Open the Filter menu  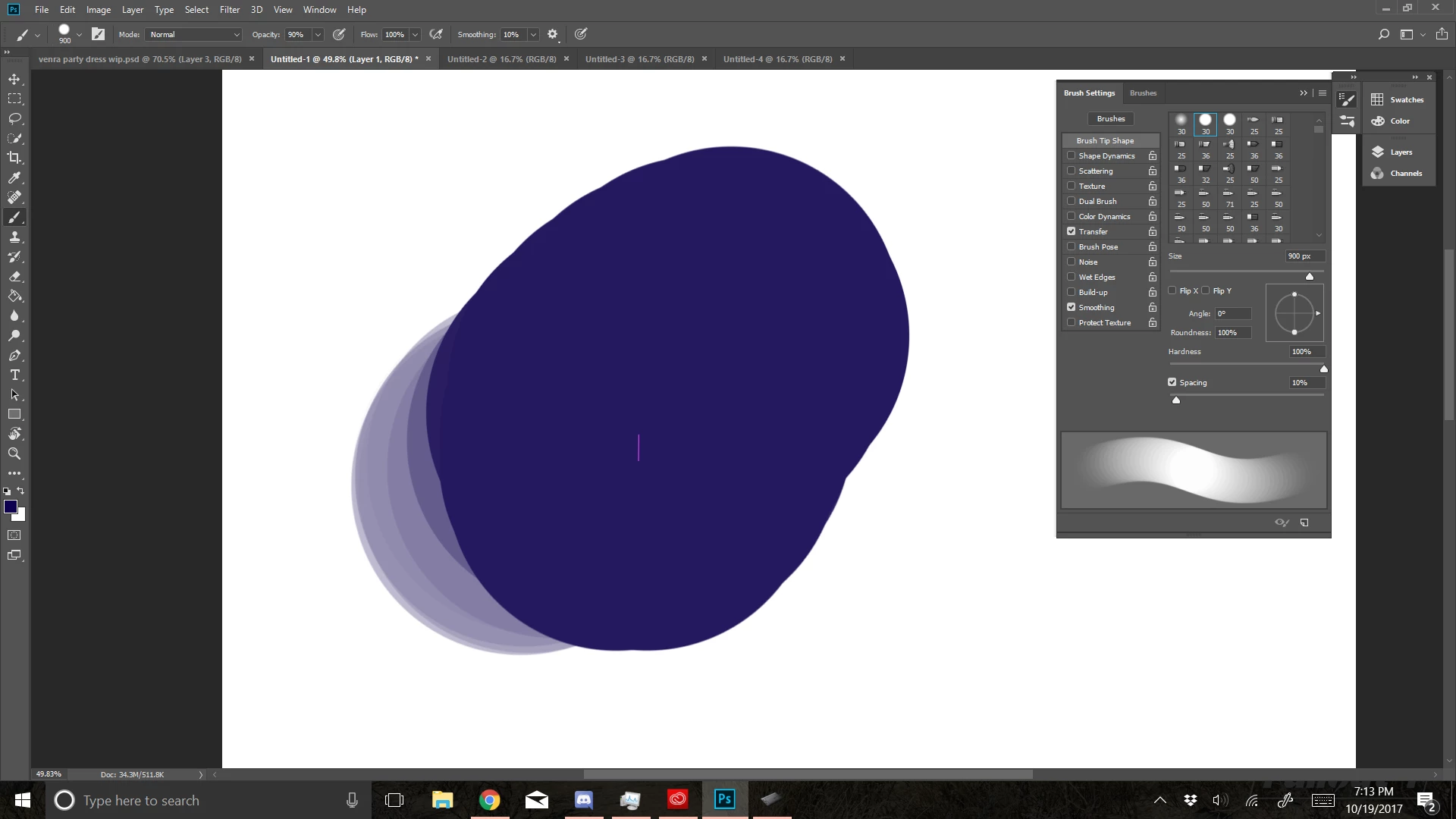click(x=229, y=10)
